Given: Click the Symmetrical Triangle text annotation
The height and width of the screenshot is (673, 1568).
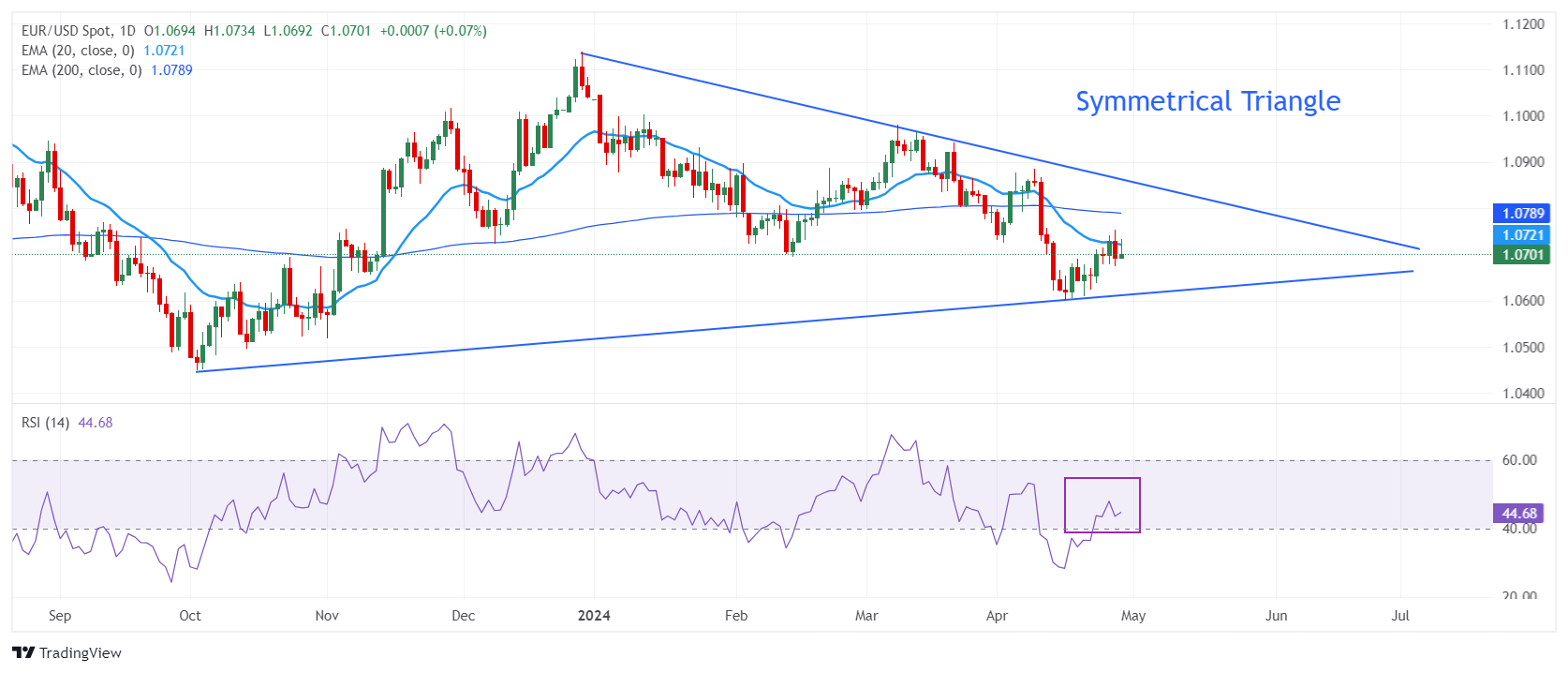Looking at the screenshot, I should [1207, 101].
